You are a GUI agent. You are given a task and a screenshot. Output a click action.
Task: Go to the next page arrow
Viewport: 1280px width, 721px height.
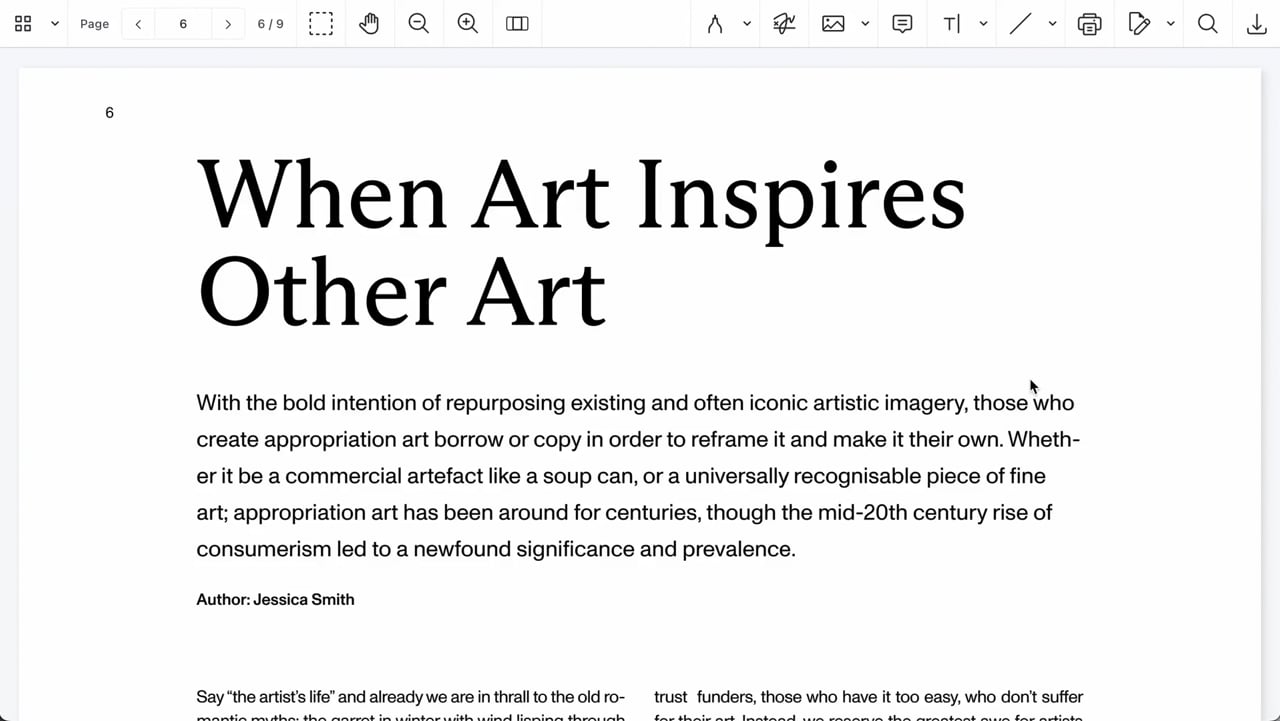coord(228,24)
